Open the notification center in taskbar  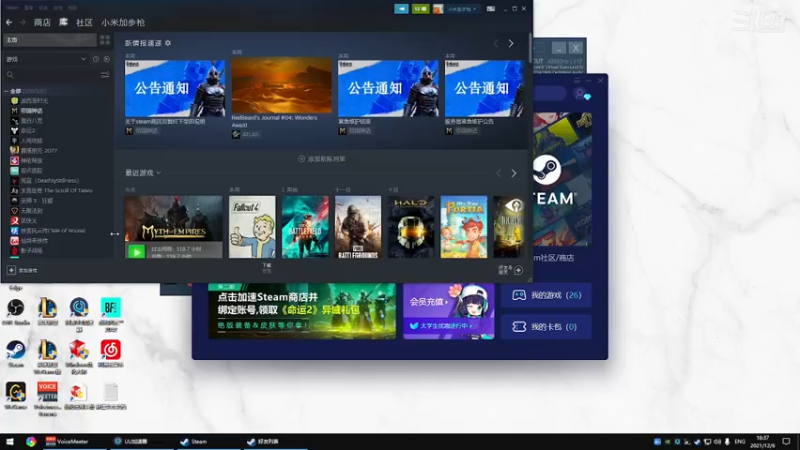786,441
